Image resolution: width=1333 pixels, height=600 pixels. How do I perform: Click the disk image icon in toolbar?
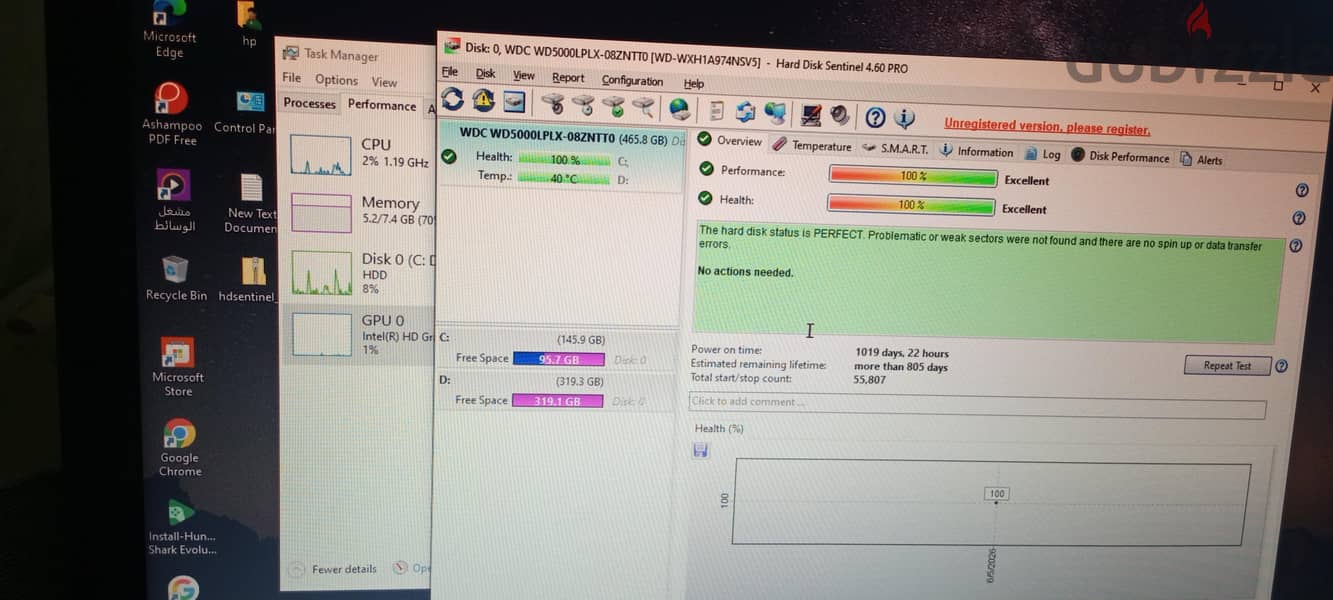click(514, 101)
